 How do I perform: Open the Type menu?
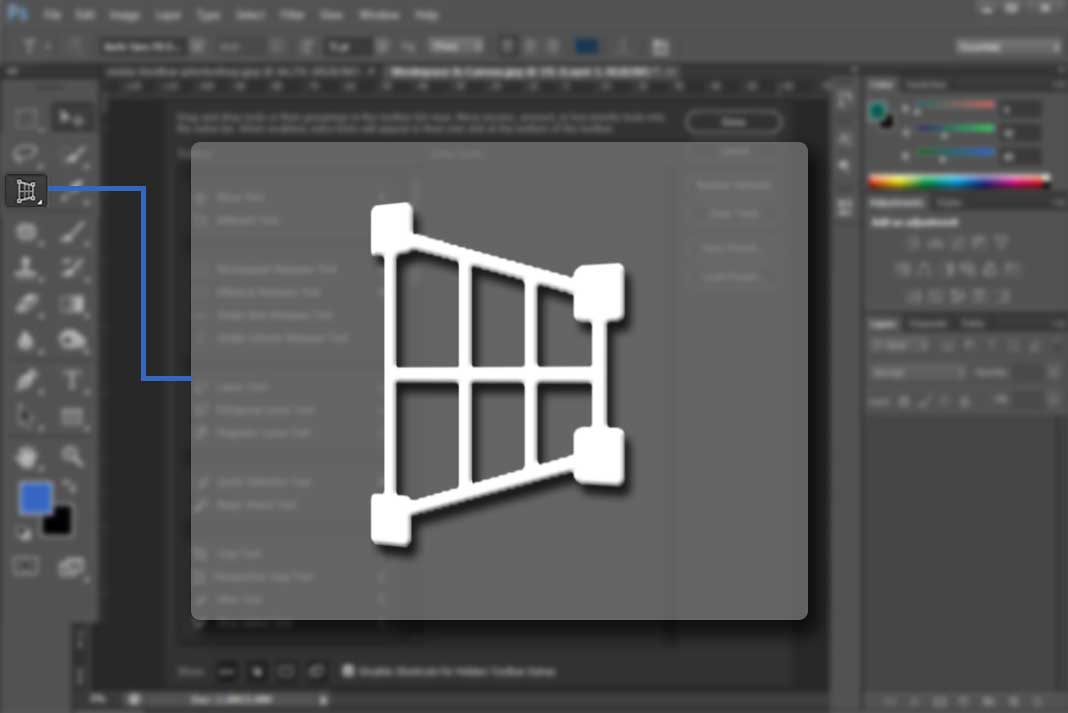pyautogui.click(x=208, y=14)
